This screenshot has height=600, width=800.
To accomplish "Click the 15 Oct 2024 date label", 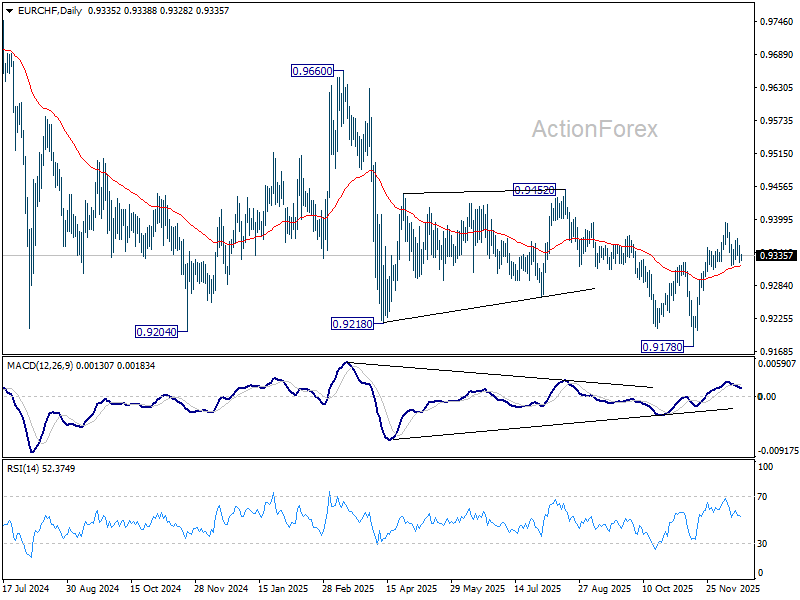I will [156, 589].
